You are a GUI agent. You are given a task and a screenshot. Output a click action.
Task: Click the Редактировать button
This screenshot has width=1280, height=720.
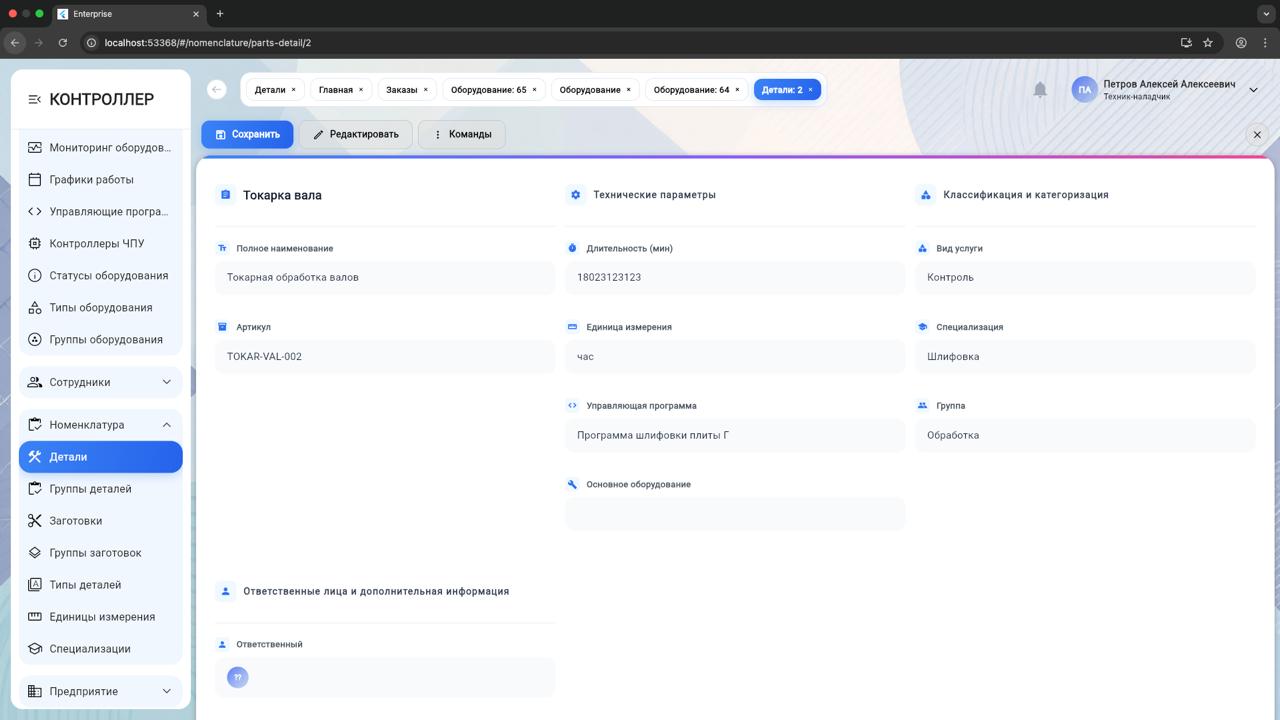(x=355, y=134)
